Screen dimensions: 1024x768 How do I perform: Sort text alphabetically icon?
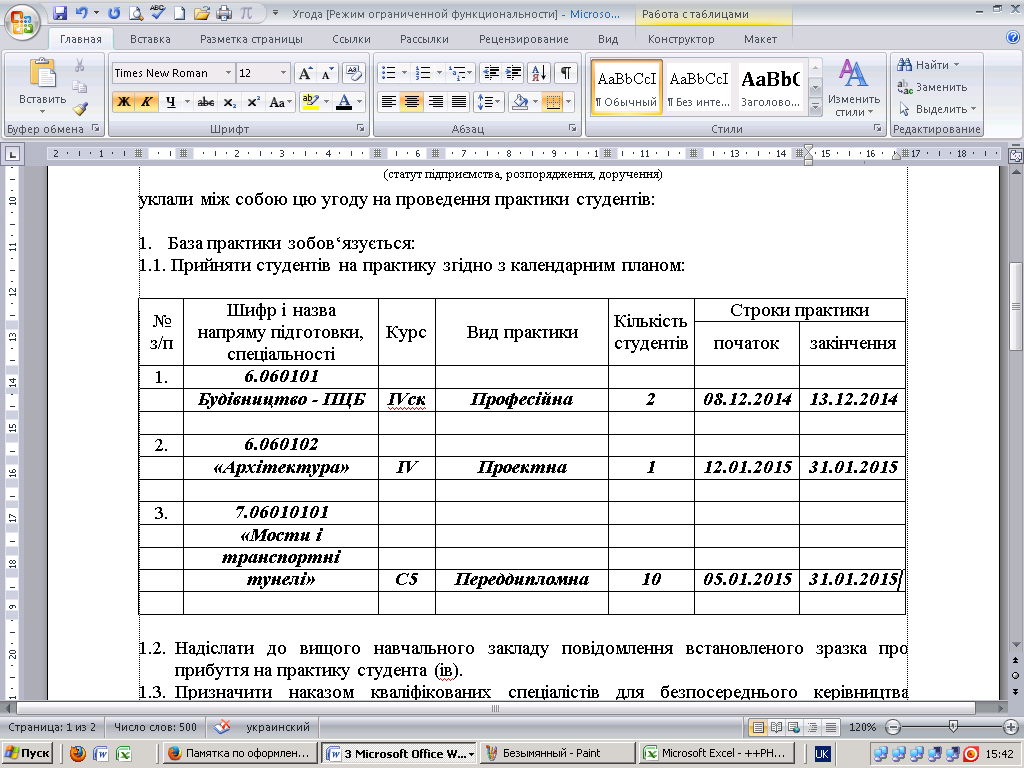(539, 73)
